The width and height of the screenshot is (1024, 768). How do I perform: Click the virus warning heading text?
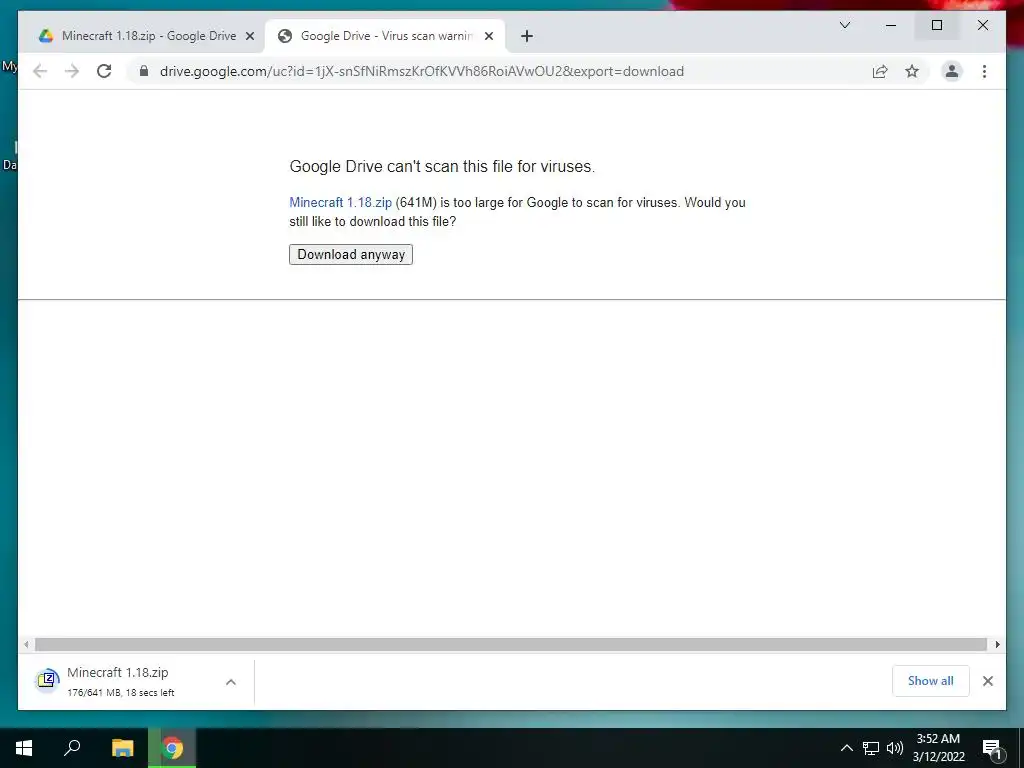(442, 167)
